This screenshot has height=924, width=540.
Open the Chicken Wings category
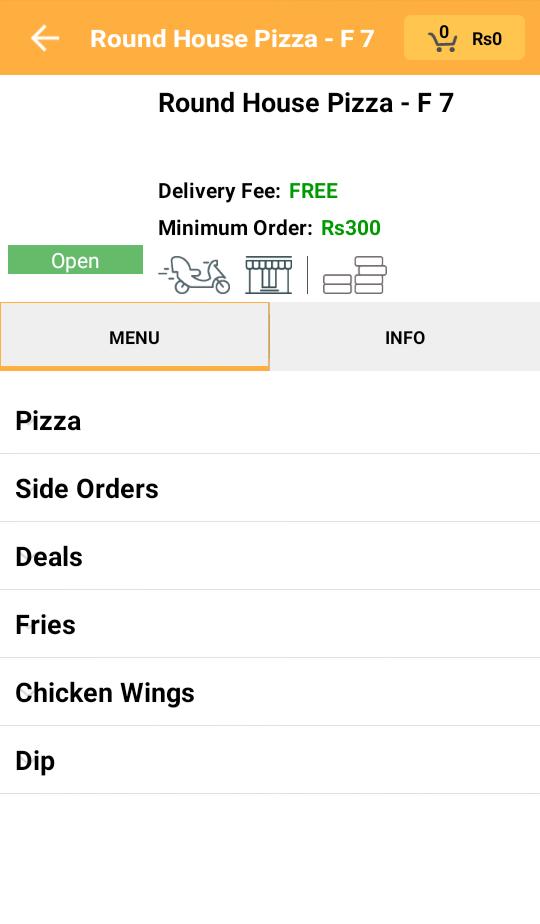(x=270, y=692)
